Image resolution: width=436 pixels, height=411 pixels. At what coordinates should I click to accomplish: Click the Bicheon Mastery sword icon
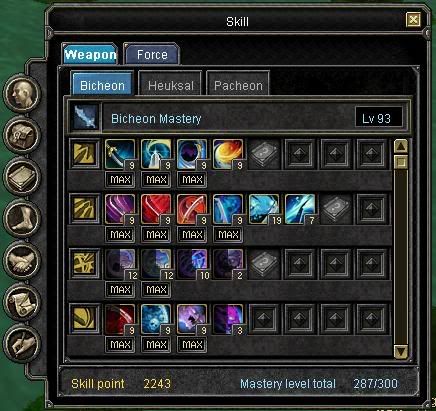tap(86, 117)
